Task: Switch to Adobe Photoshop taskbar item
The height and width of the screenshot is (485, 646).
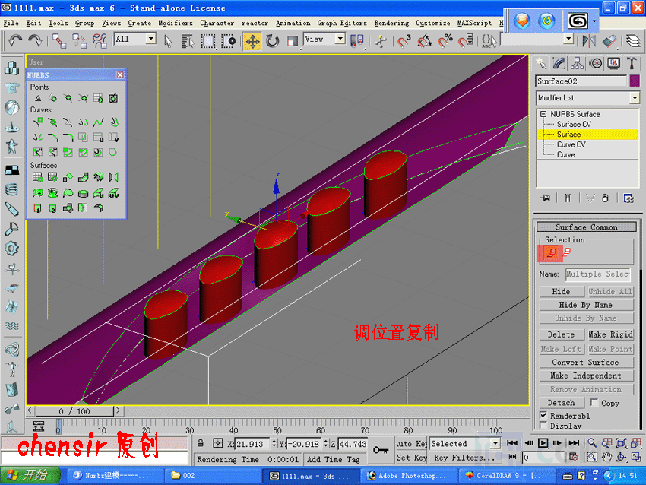Action: (x=408, y=476)
